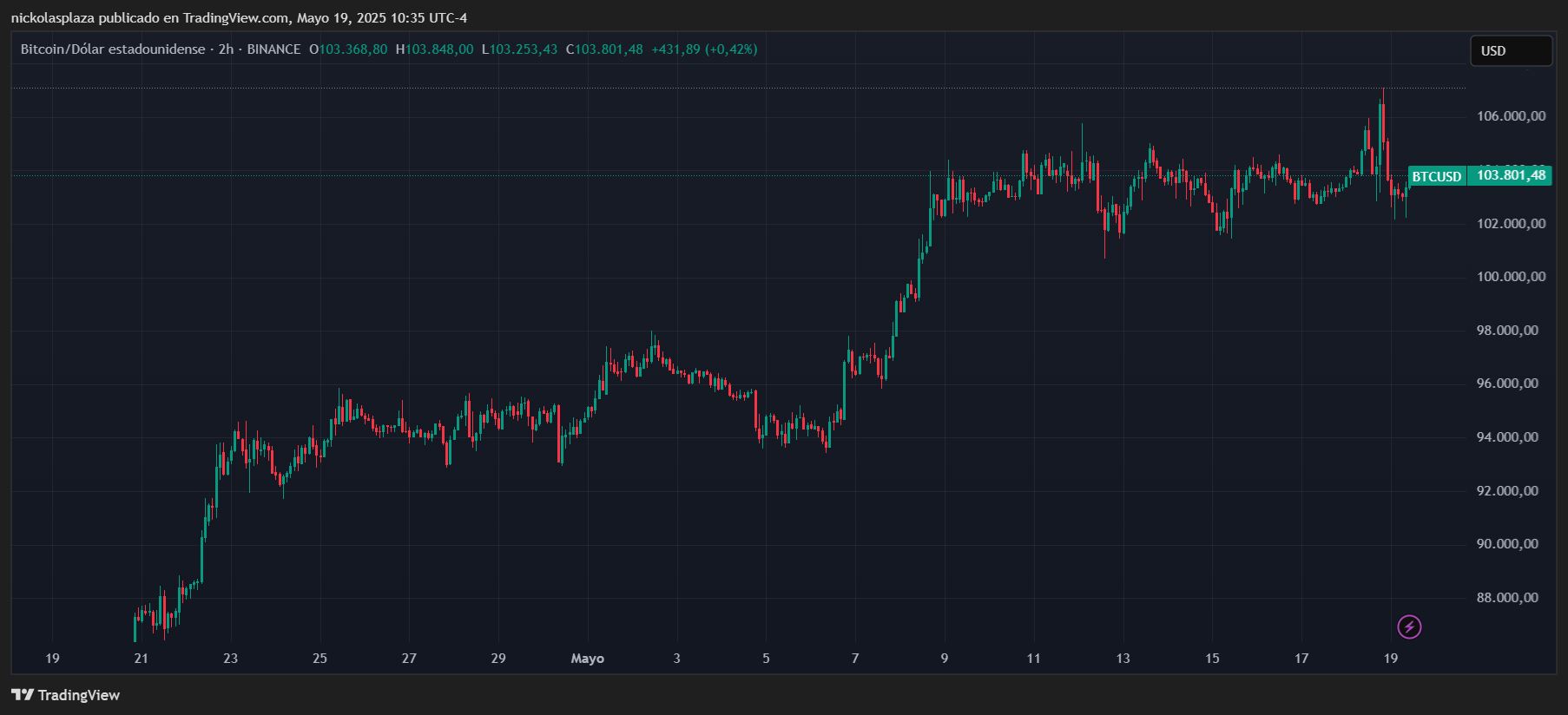Click the purple lightning bolt icon
Image resolution: width=1568 pixels, height=715 pixels.
[1409, 626]
